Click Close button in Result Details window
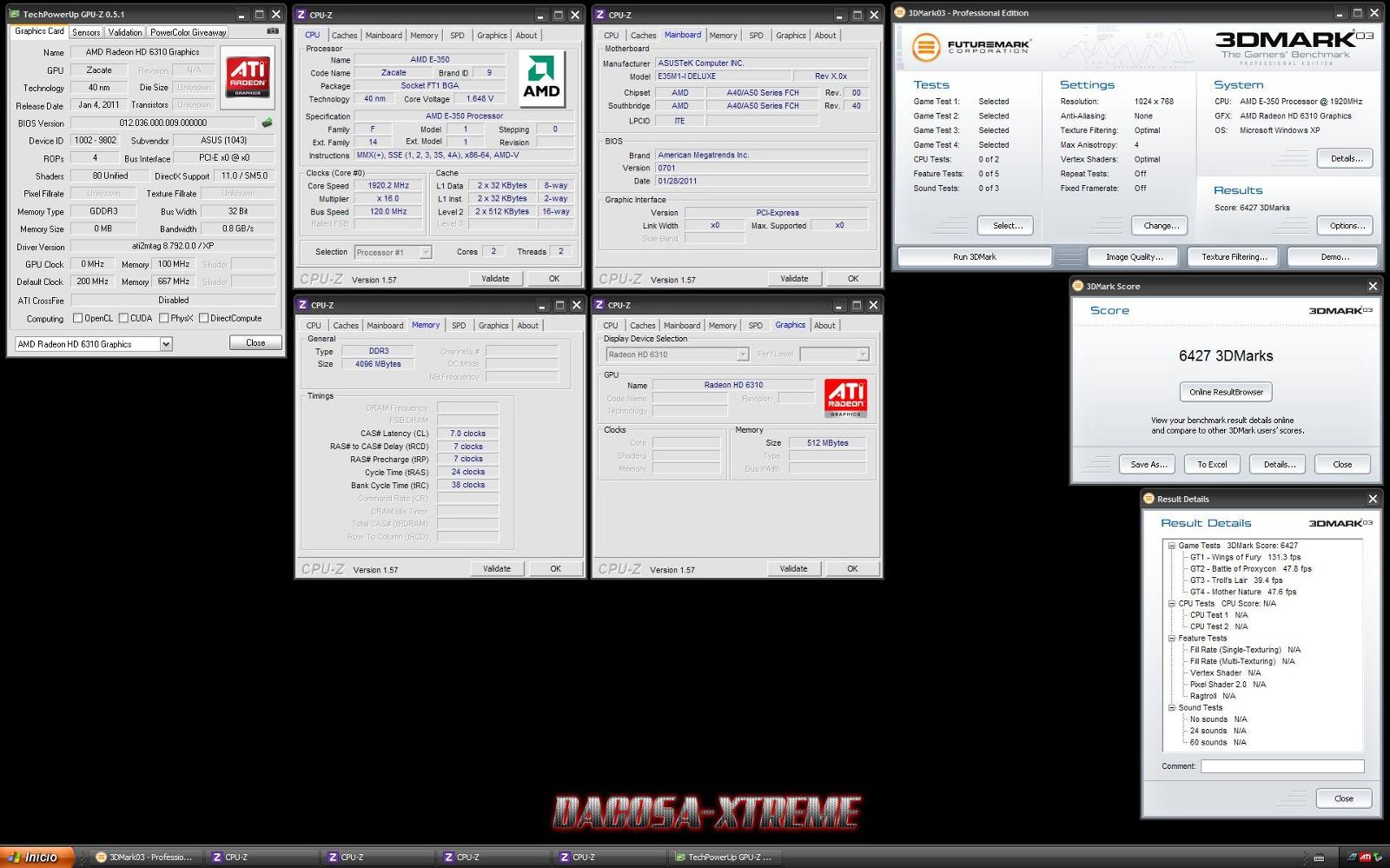Screen dimensions: 1390x868 pyautogui.click(x=1343, y=798)
